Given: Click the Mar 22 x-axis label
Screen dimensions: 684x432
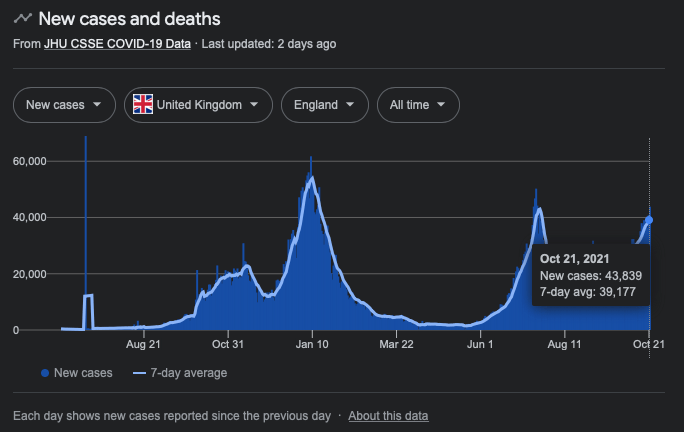Looking at the screenshot, I should coord(397,345).
